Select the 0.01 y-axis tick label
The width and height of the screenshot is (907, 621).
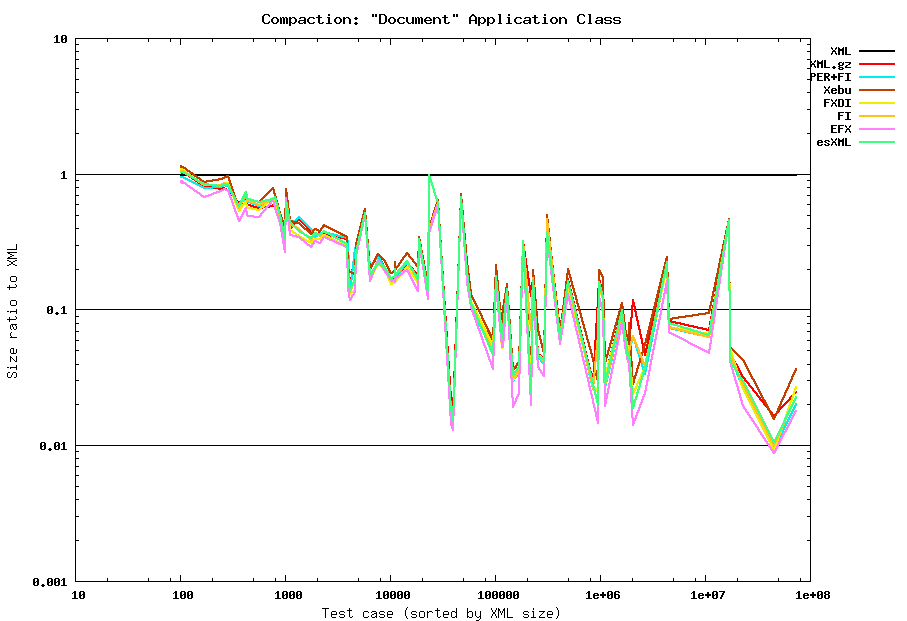click(x=51, y=446)
